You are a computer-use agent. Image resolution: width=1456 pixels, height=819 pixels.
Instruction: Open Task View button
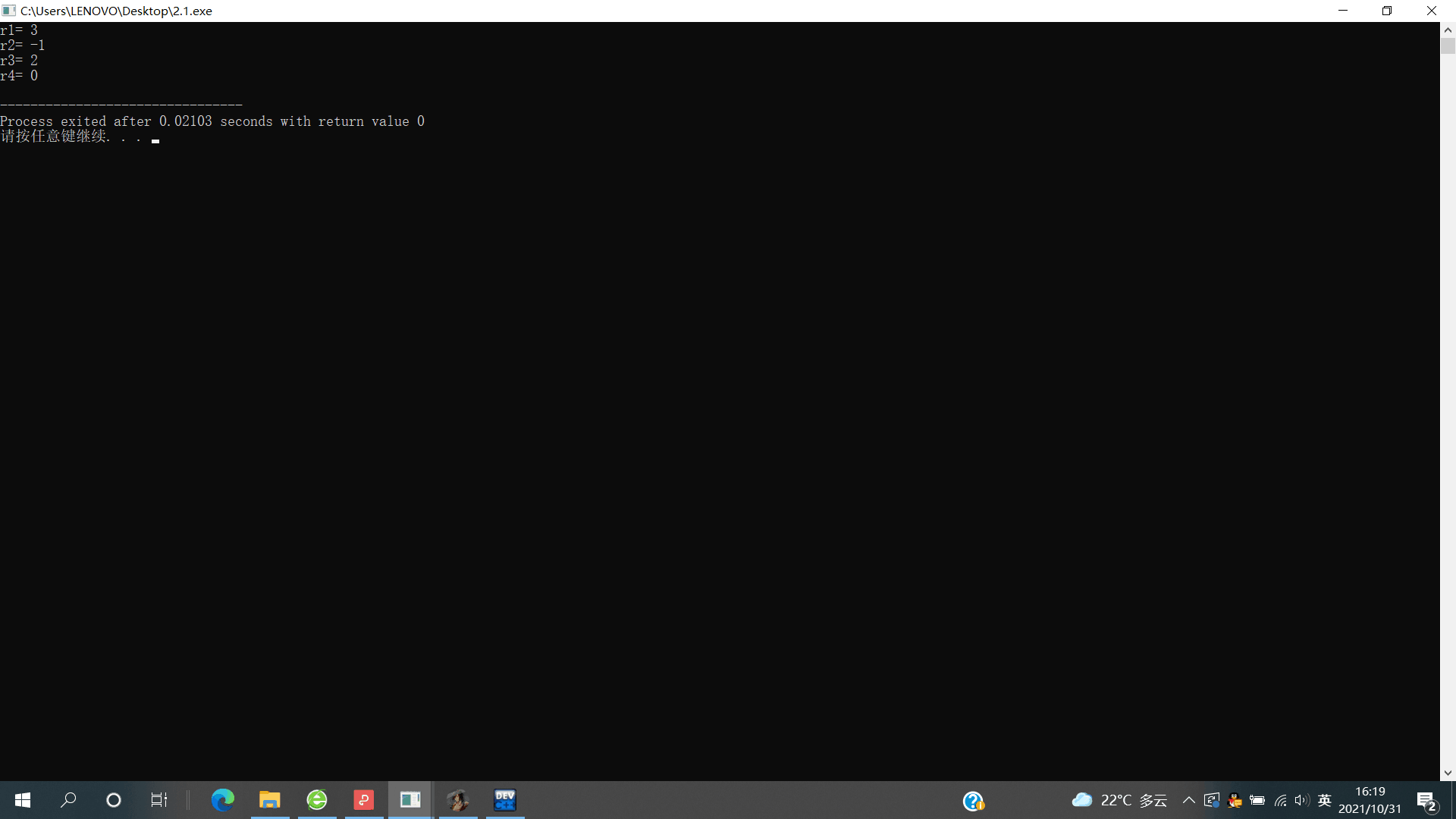pos(159,800)
